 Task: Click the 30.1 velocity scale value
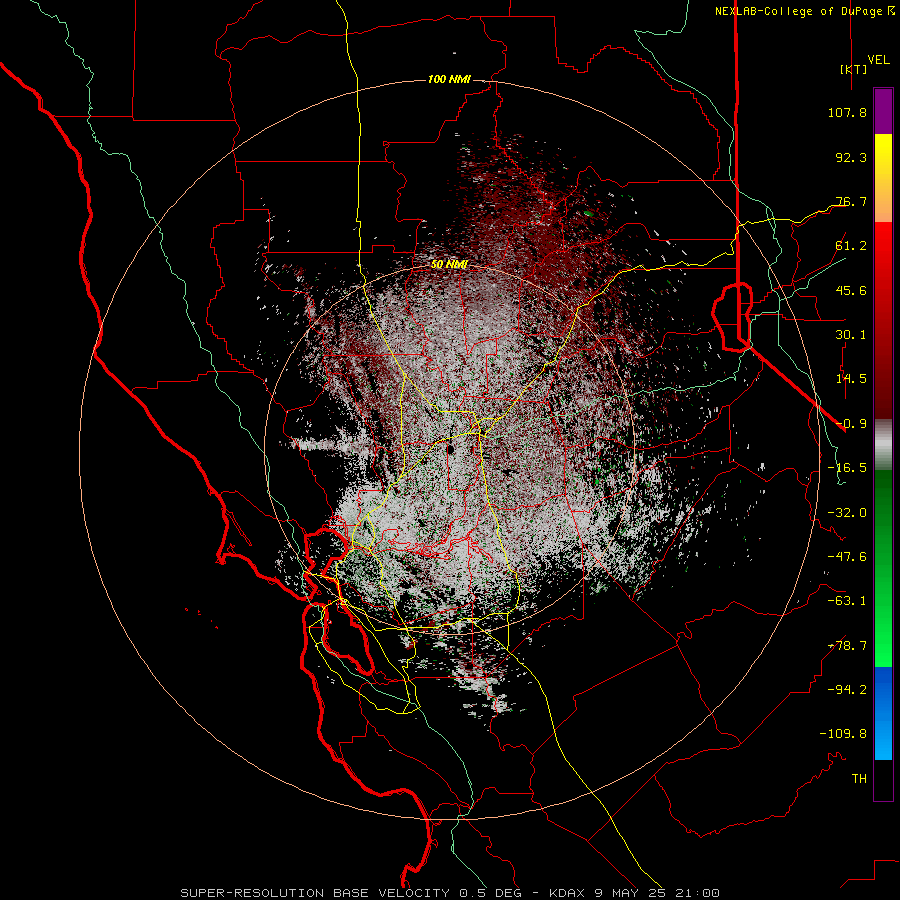(851, 335)
